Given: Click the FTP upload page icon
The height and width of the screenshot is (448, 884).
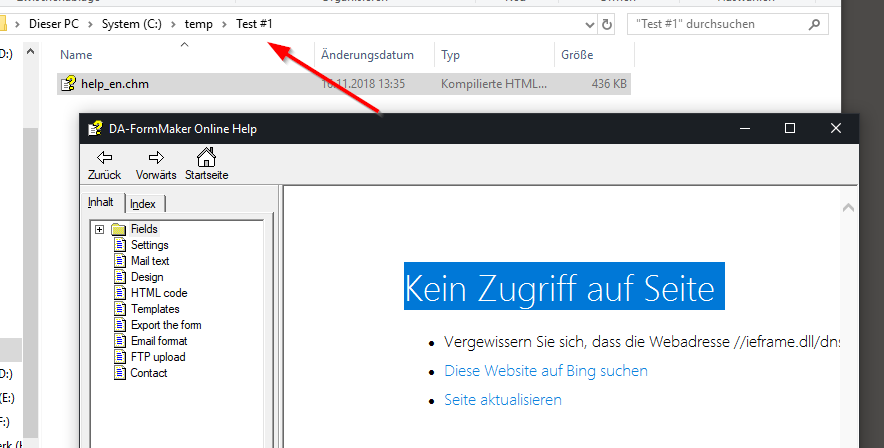Looking at the screenshot, I should point(120,357).
